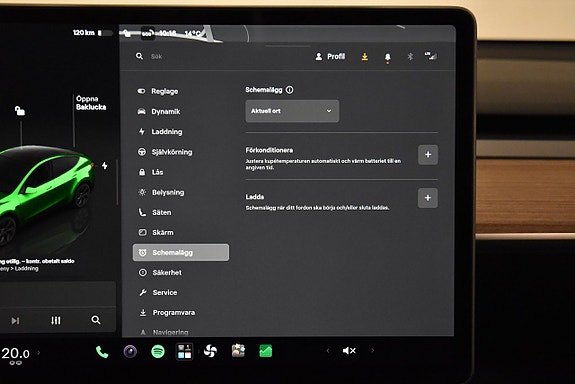Open the Belysning lighting settings

(x=161, y=192)
